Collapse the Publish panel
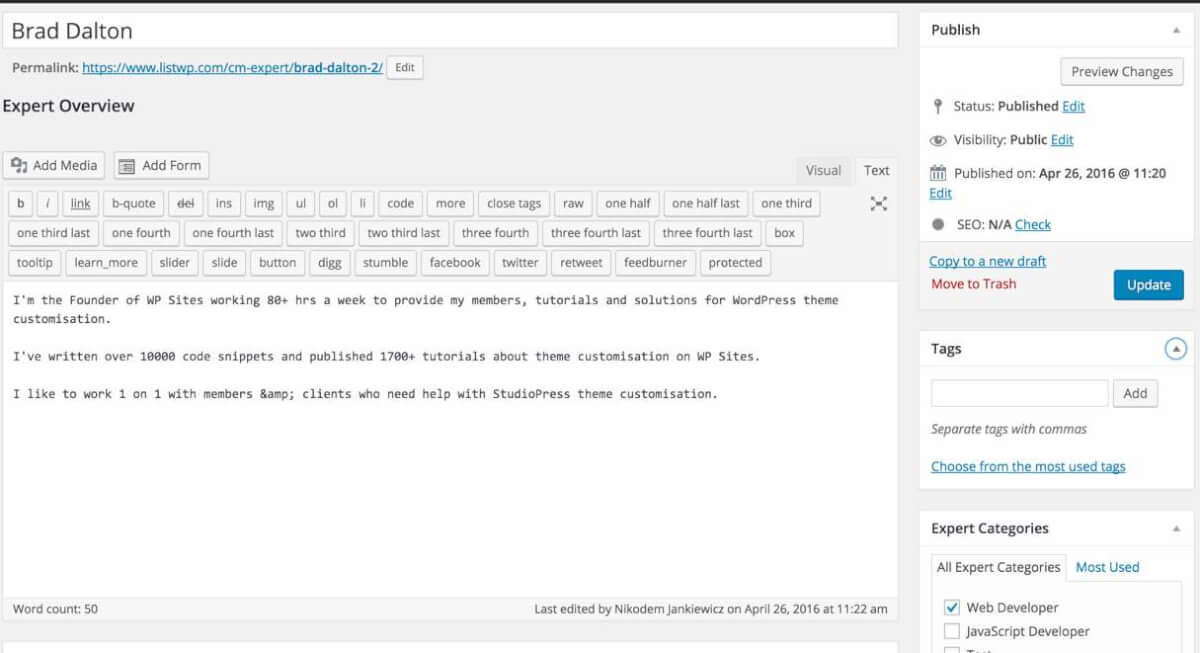1200x653 pixels. (x=1176, y=30)
